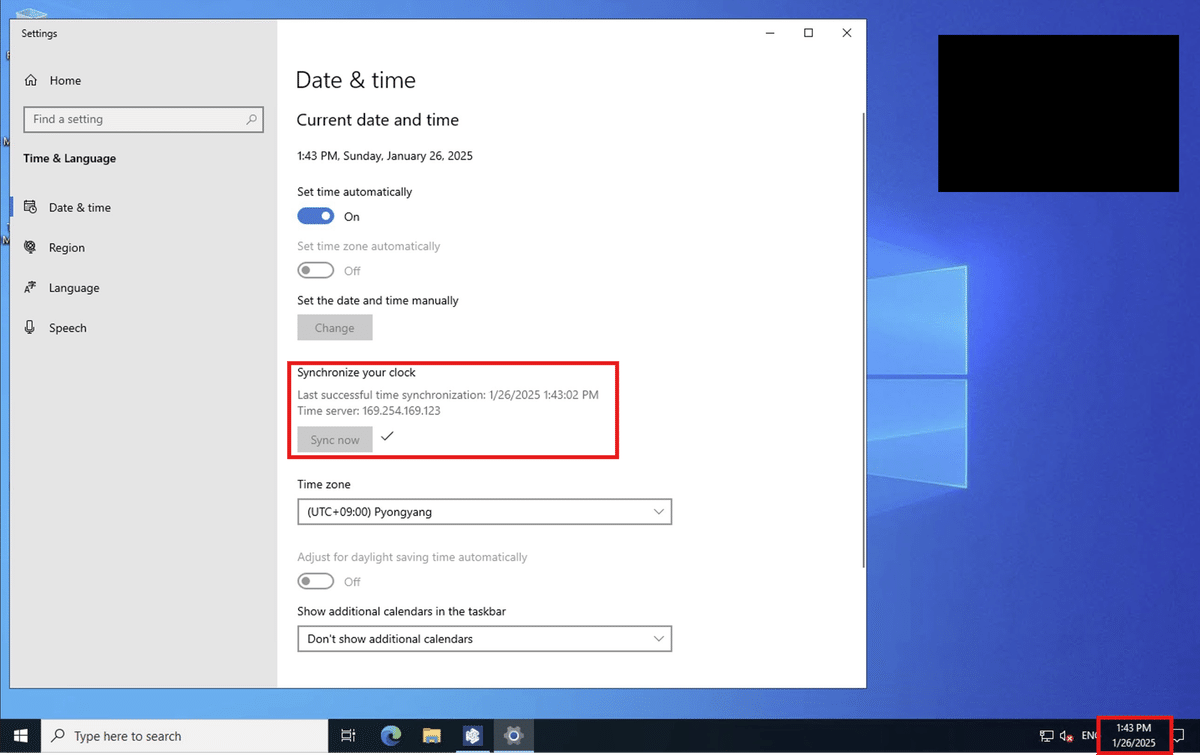Open Task View from the taskbar
This screenshot has width=1200, height=755.
348,735
